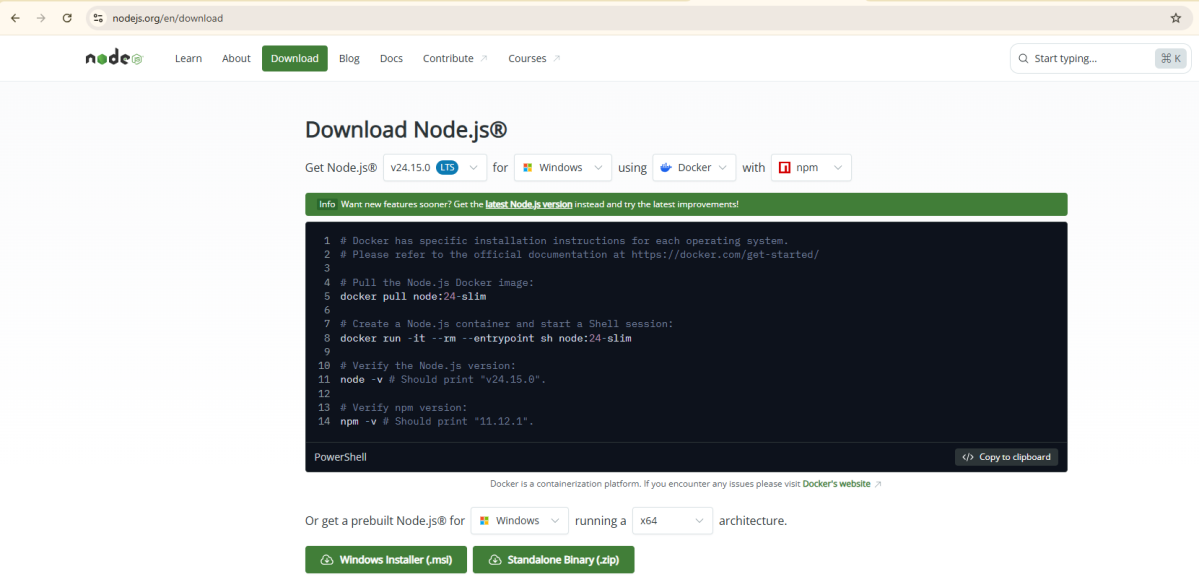1199x582 pixels.
Task: Click the 'node -v' code line
Action: tap(444, 379)
